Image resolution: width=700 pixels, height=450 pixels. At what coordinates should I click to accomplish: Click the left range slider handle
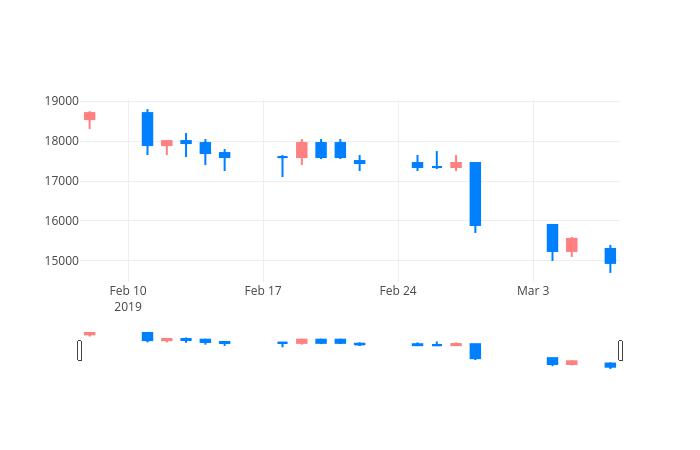click(79, 350)
